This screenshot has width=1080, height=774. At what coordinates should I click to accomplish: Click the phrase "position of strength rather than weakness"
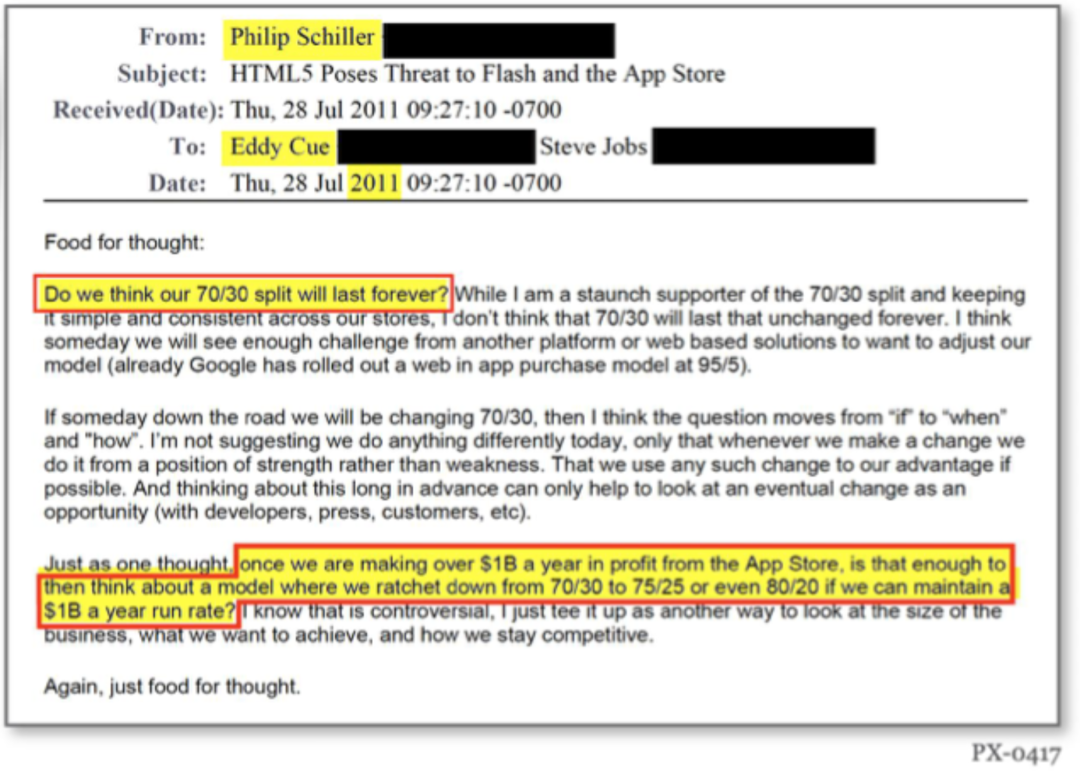click(348, 465)
